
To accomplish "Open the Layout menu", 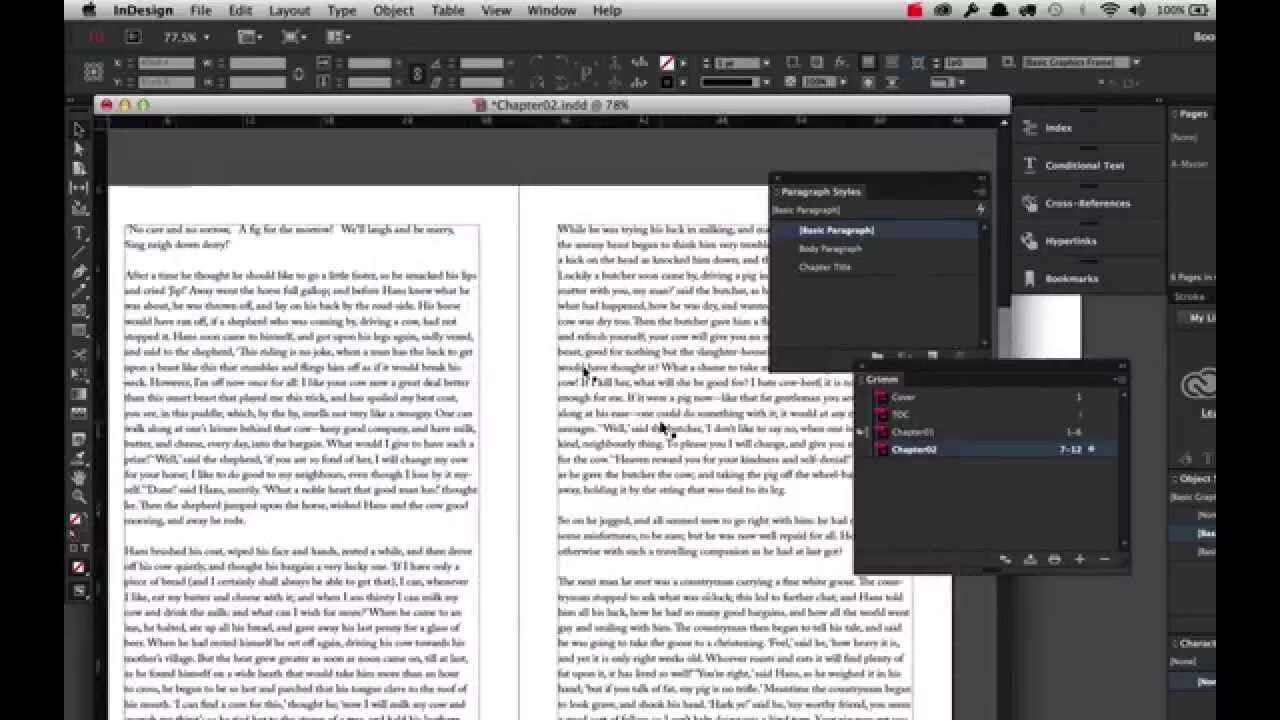I will pos(289,10).
